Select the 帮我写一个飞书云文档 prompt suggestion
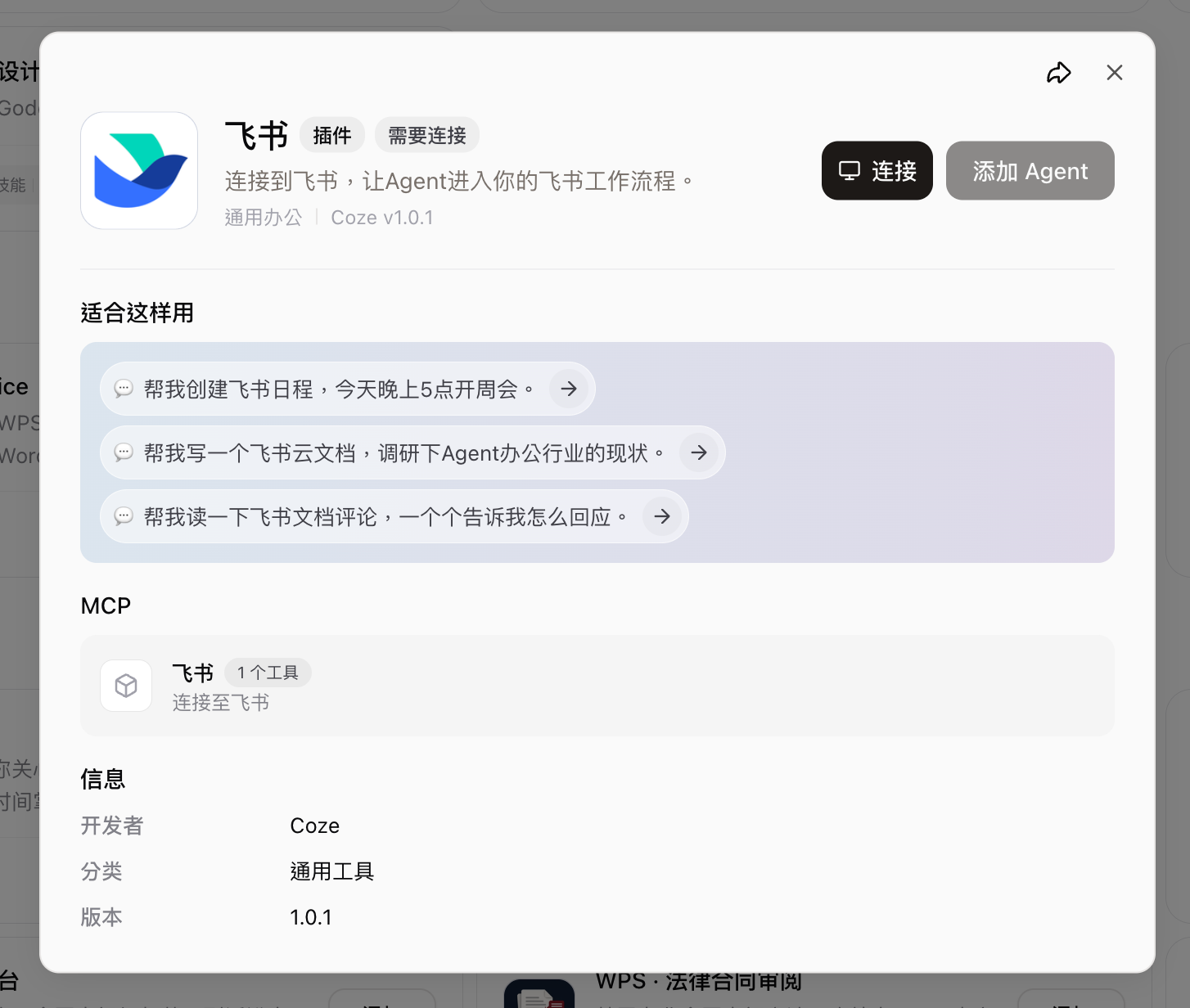 click(x=412, y=452)
